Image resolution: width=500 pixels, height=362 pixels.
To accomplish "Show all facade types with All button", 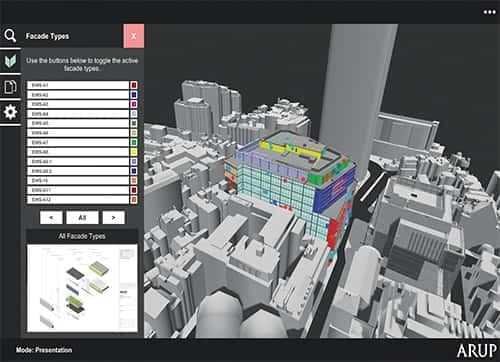I will point(82,217).
